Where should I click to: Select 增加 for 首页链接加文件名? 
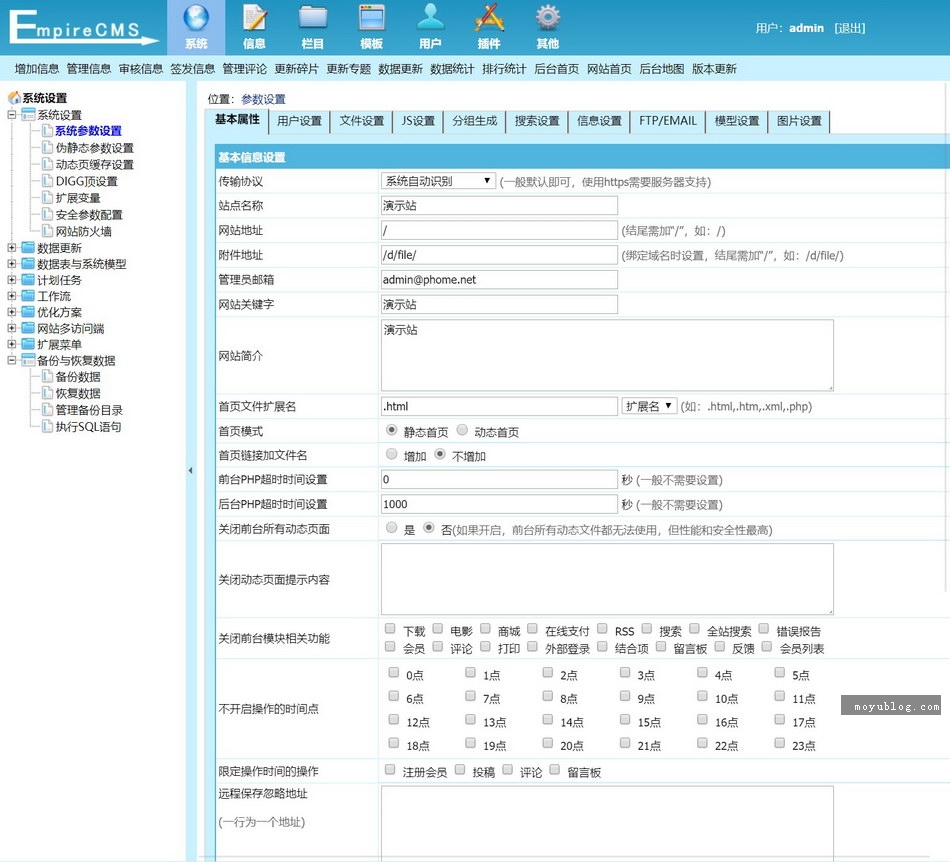(392, 454)
